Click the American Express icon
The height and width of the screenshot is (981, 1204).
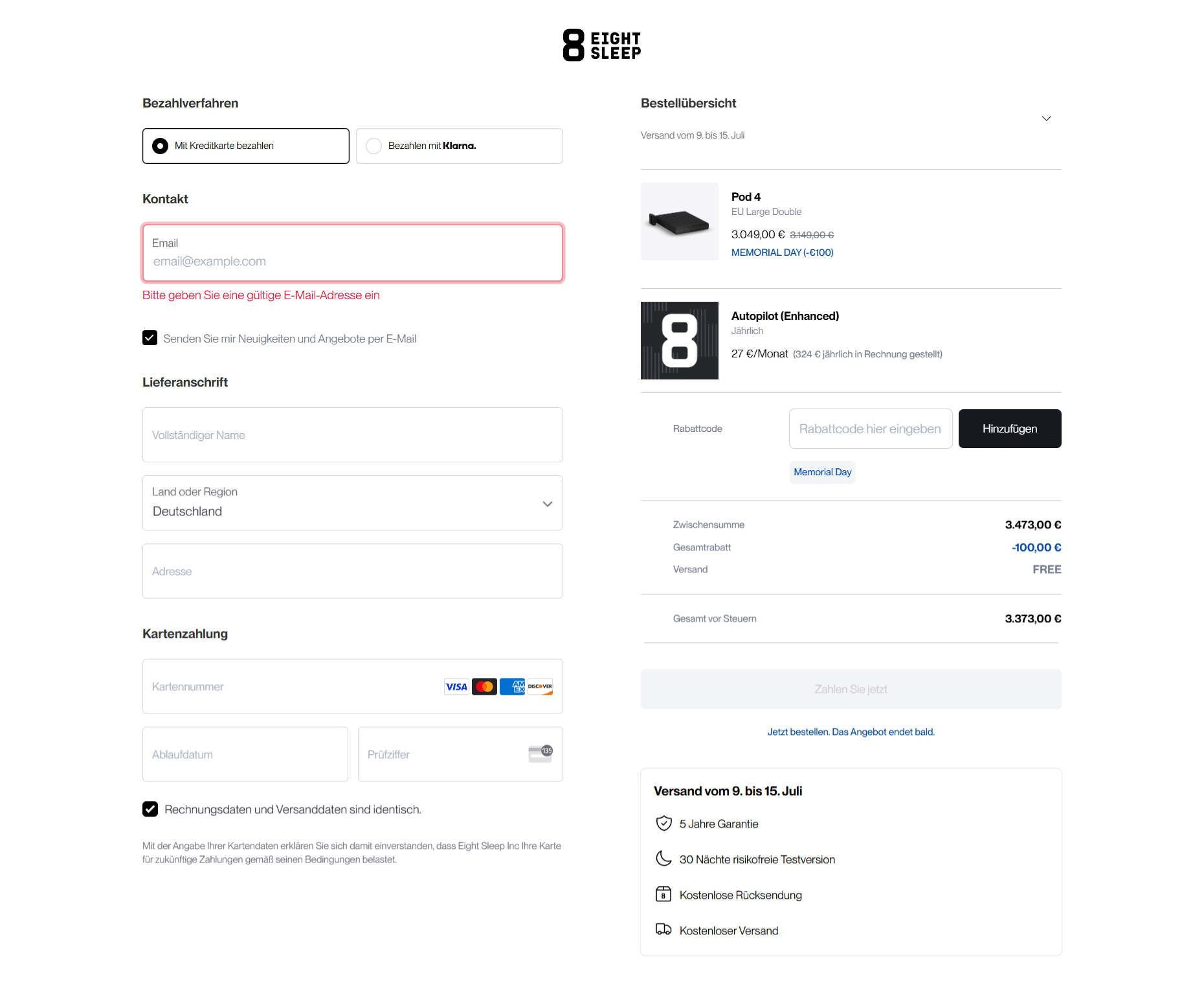pos(512,687)
